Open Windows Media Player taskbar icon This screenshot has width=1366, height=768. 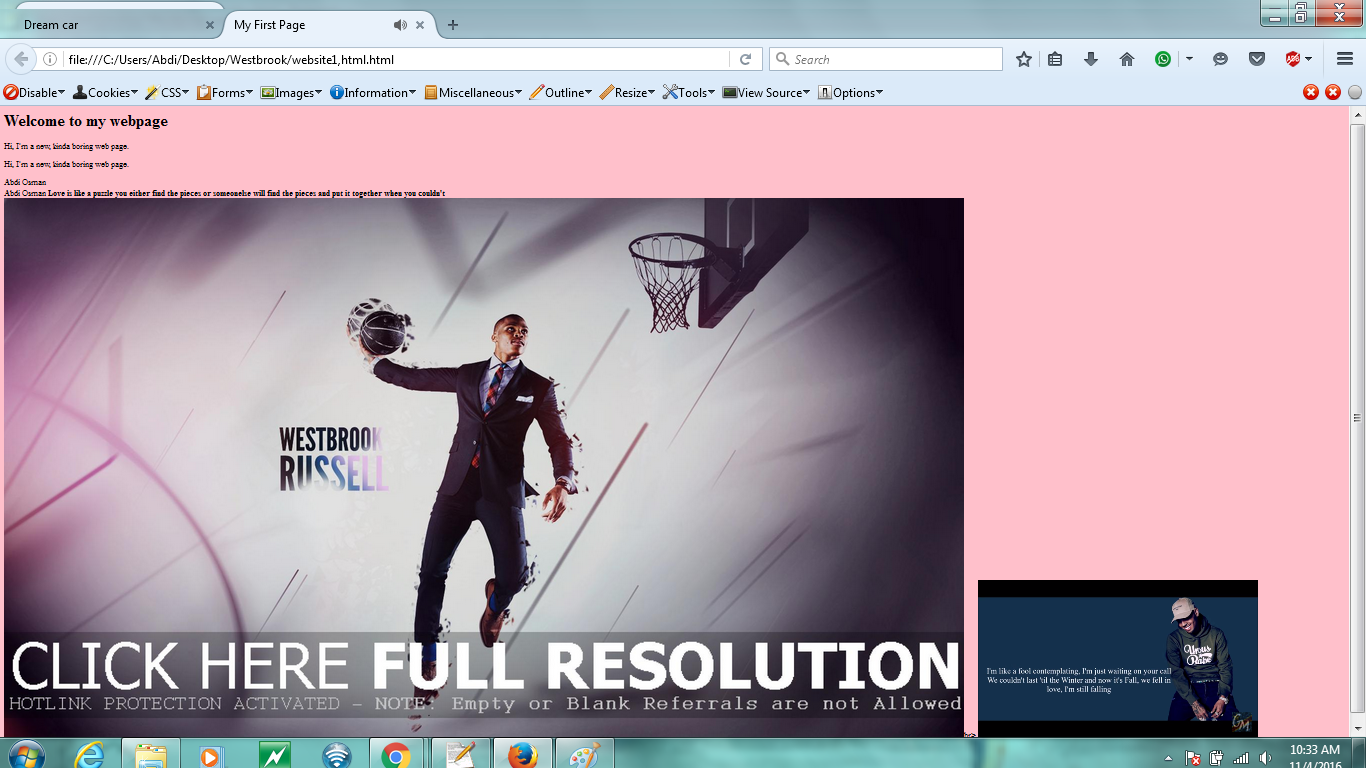tap(211, 755)
